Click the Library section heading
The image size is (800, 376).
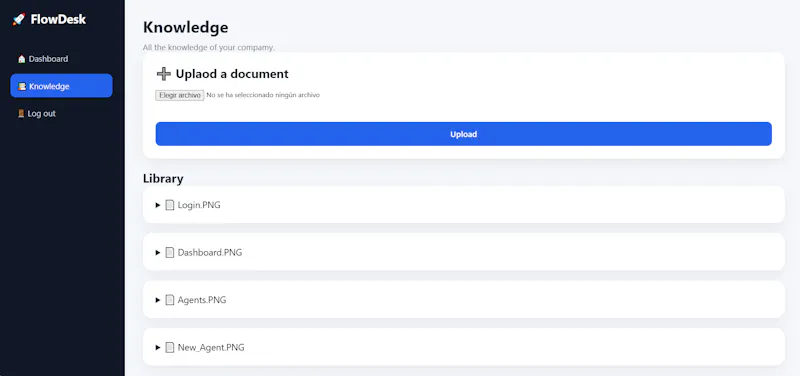pos(163,179)
